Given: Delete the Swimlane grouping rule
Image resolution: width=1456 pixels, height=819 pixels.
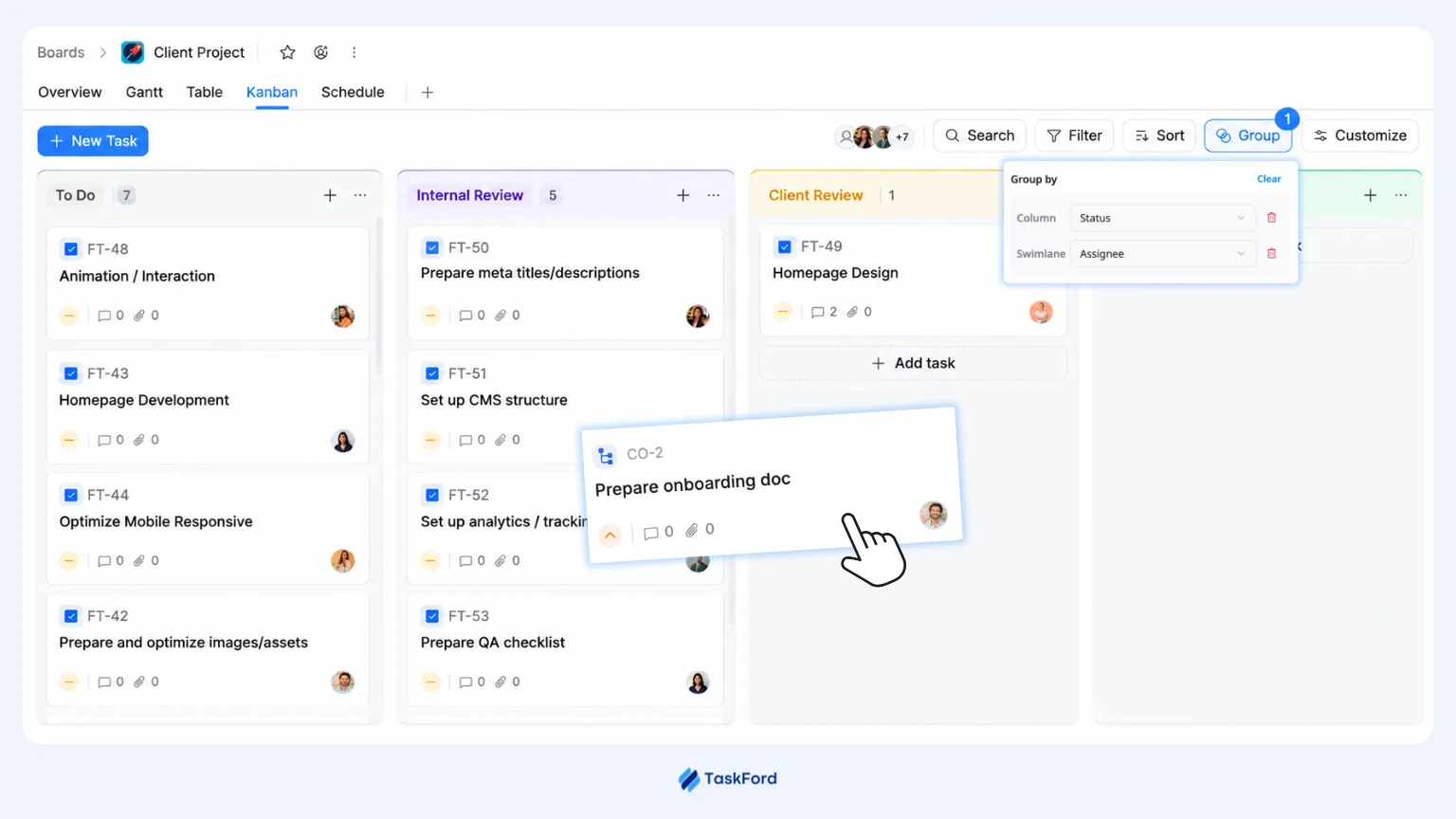Looking at the screenshot, I should (x=1272, y=253).
